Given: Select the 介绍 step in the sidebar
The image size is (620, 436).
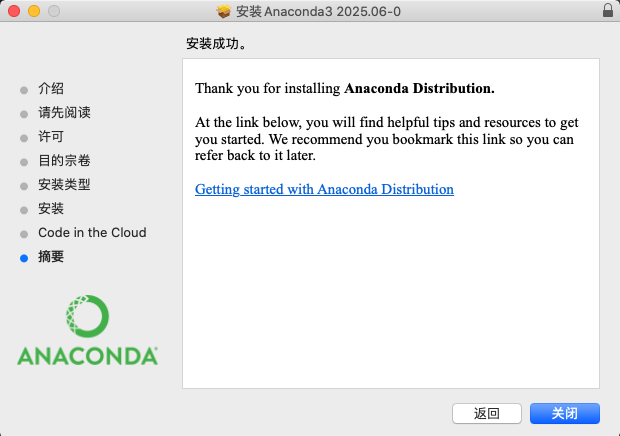Looking at the screenshot, I should coord(51,89).
